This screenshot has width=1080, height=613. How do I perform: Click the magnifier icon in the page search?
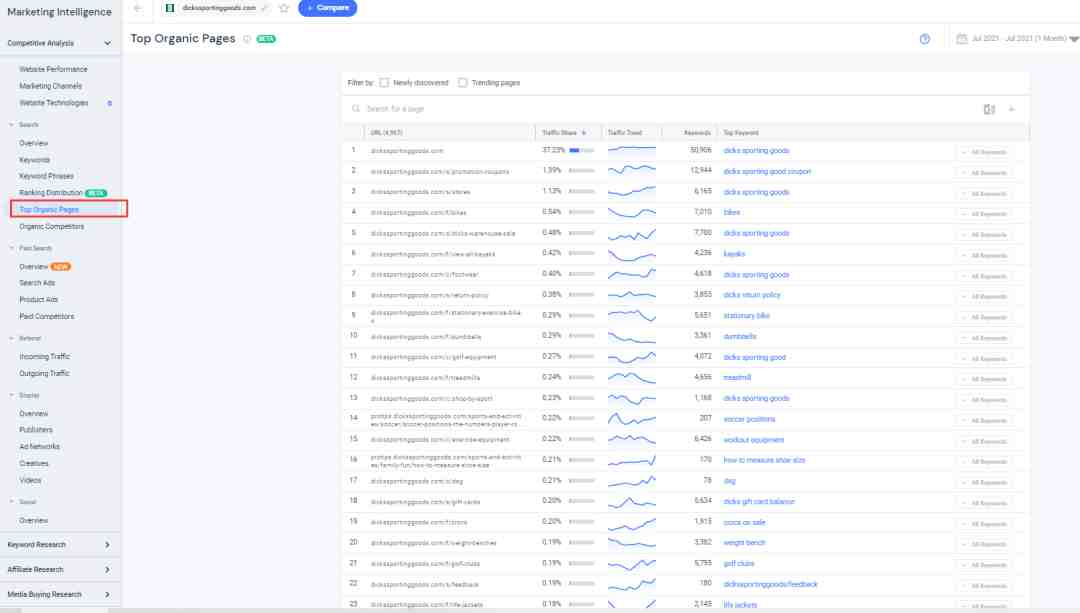click(356, 109)
